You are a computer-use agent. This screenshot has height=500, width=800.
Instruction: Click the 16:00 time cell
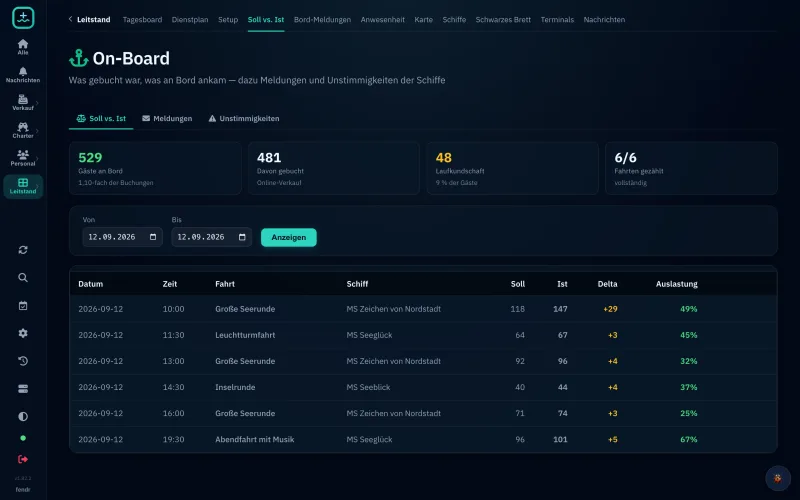pos(173,413)
